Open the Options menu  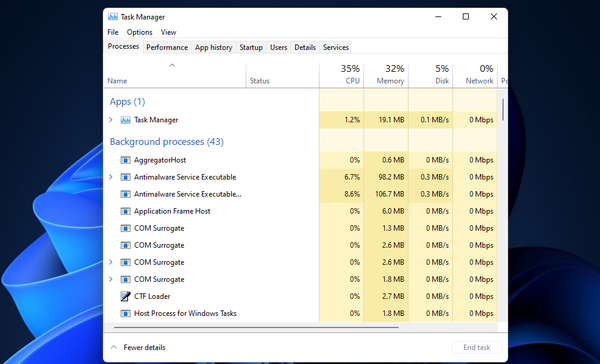140,32
